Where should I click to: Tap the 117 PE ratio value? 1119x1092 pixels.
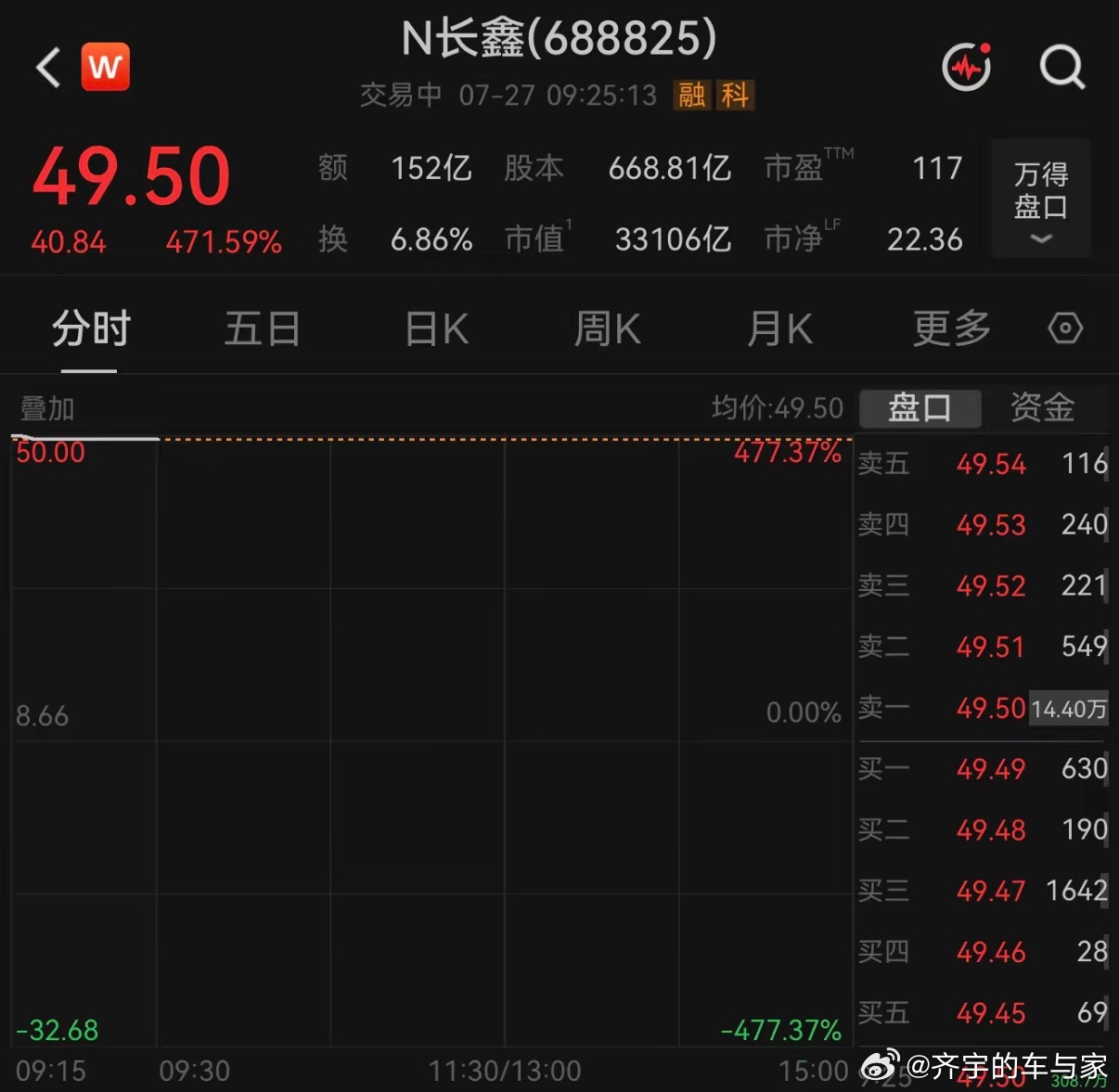click(x=937, y=169)
